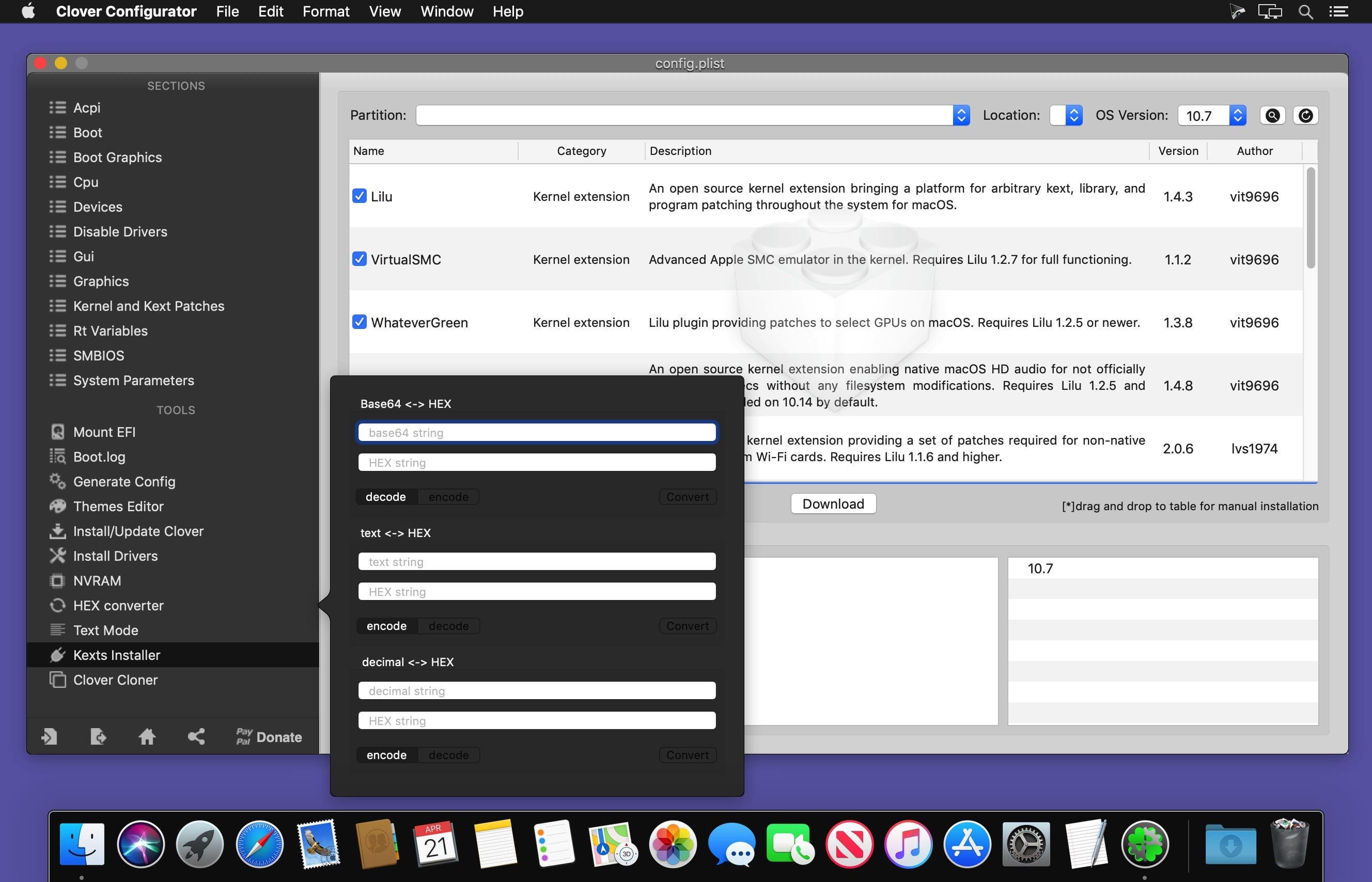Open the Clover Cloner tool
Viewport: 1372px width, 882px height.
pos(115,681)
